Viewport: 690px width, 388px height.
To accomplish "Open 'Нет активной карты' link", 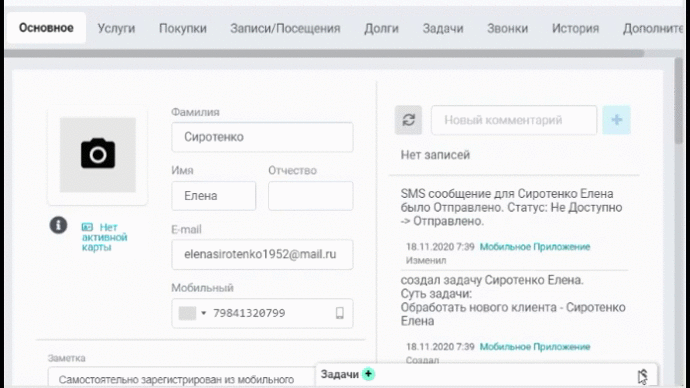I will [105, 237].
